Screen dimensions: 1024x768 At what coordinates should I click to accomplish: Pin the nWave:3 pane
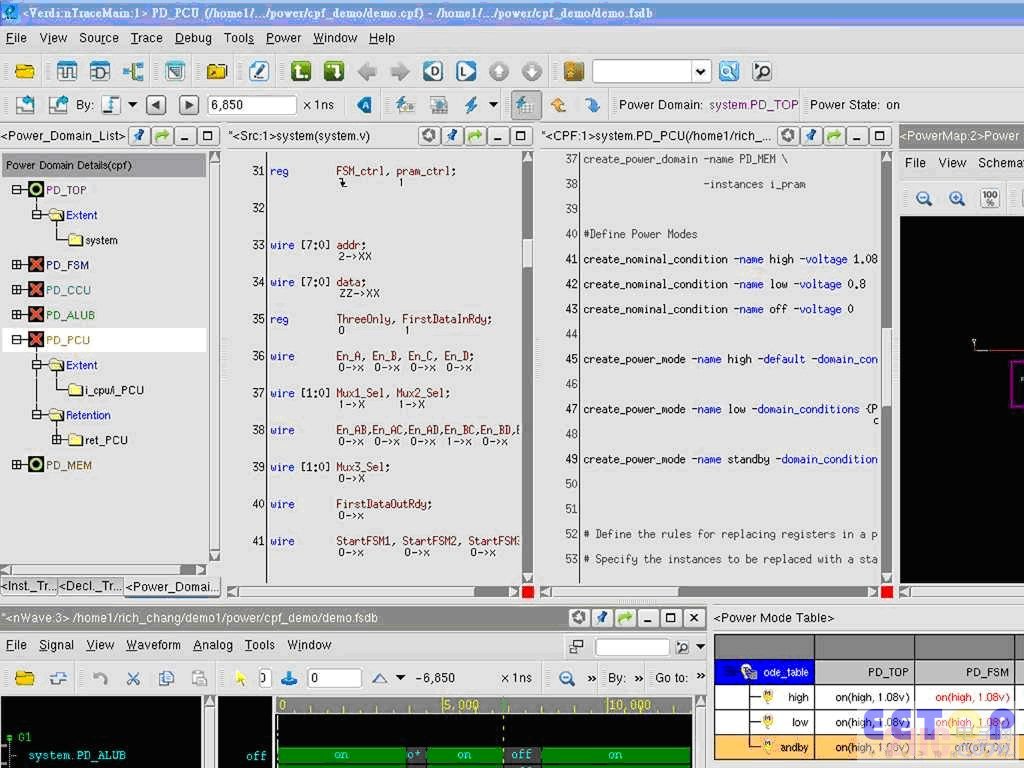(601, 618)
